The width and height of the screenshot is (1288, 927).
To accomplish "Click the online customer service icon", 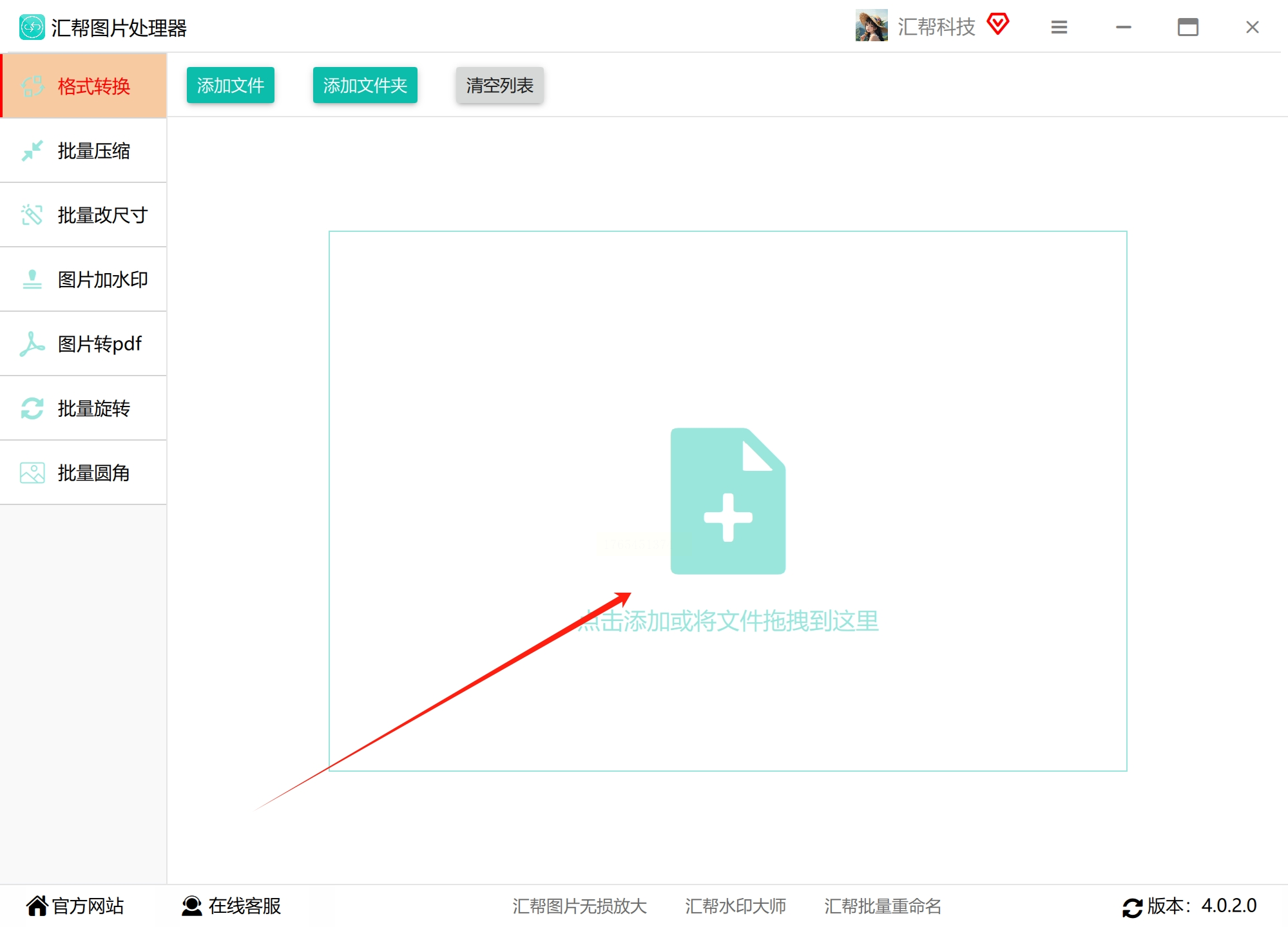I will click(191, 906).
